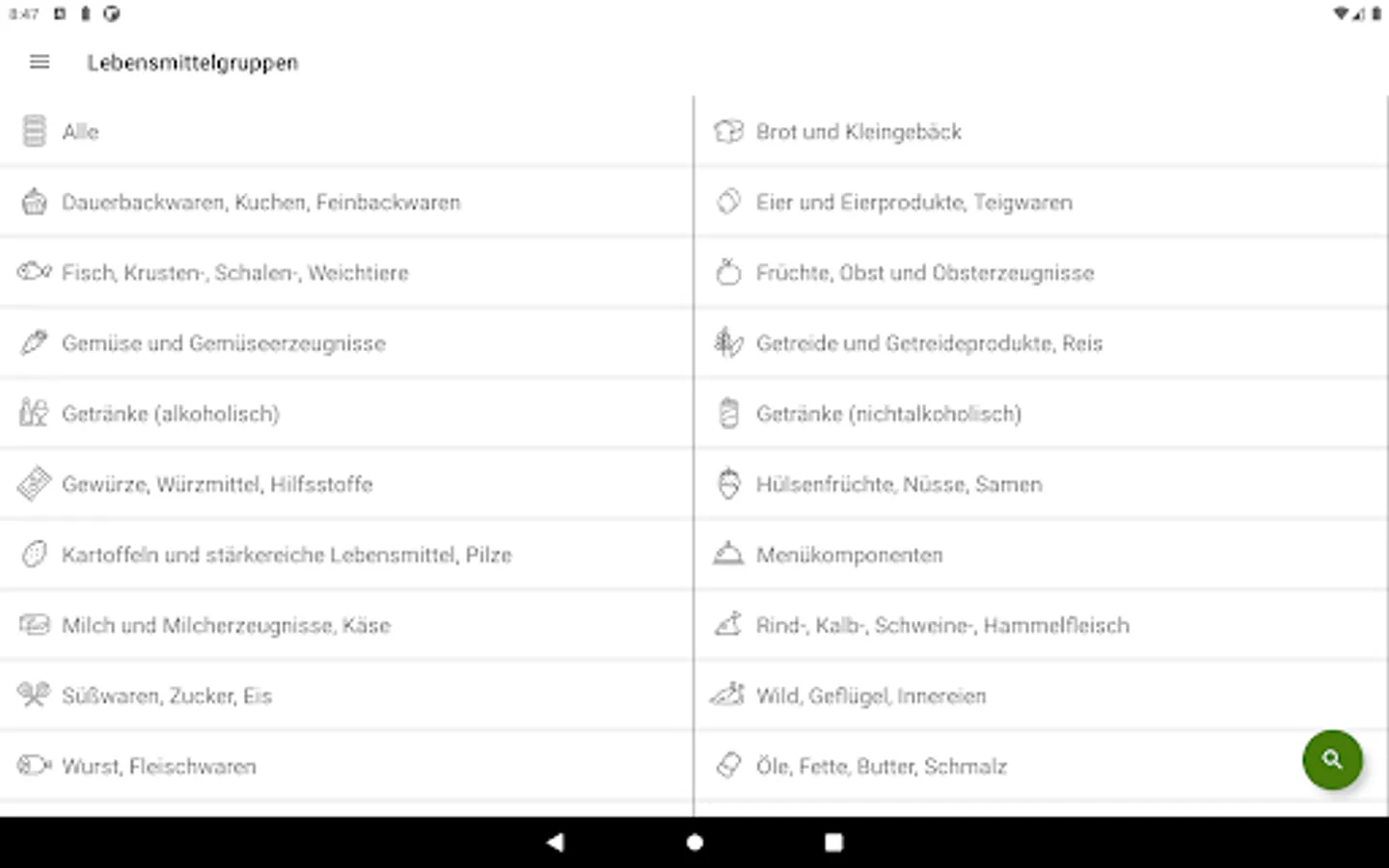Tap the green search button
The image size is (1389, 868).
point(1332,759)
